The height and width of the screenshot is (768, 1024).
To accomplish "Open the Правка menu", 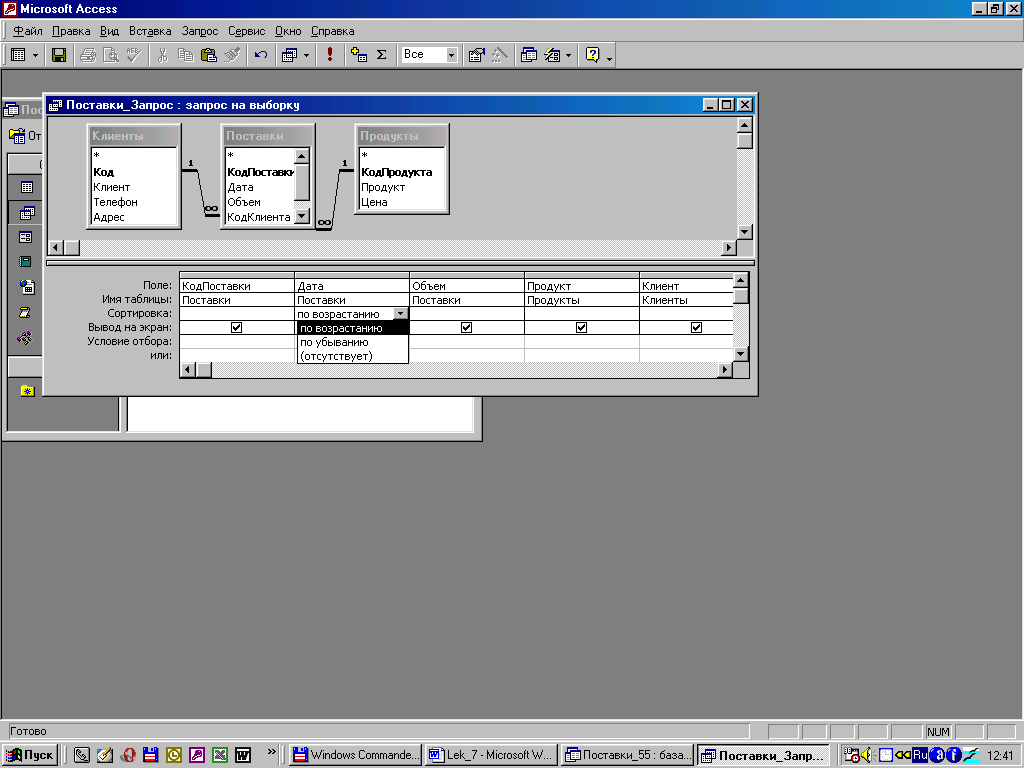I will tap(71, 31).
